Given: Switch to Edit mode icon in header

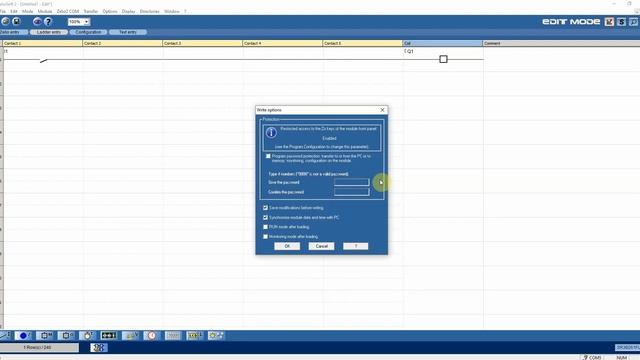Looking at the screenshot, I should point(609,22).
